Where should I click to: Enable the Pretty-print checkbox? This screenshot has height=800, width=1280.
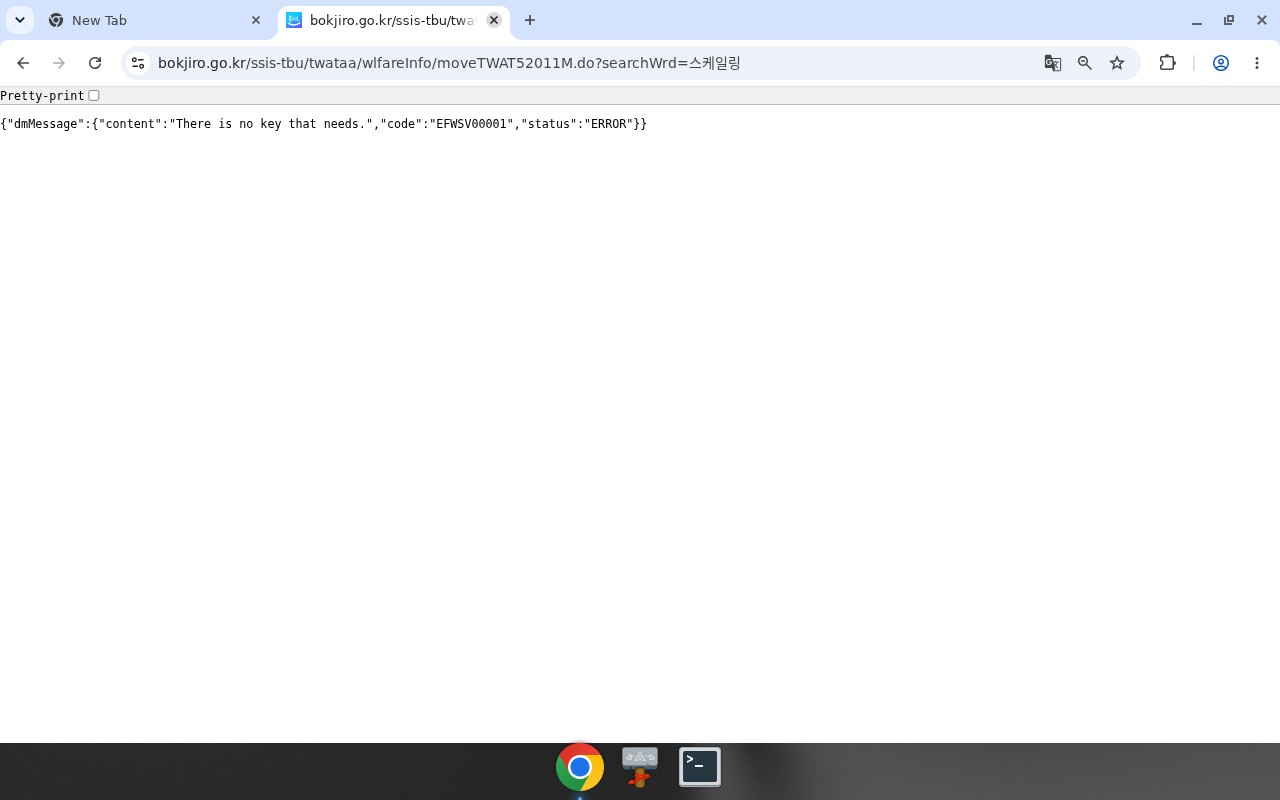click(94, 96)
